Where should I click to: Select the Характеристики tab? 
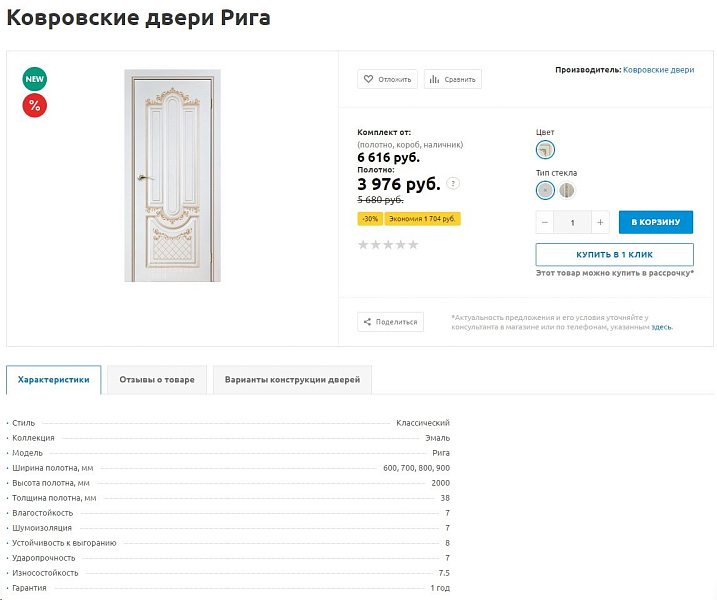pos(54,380)
